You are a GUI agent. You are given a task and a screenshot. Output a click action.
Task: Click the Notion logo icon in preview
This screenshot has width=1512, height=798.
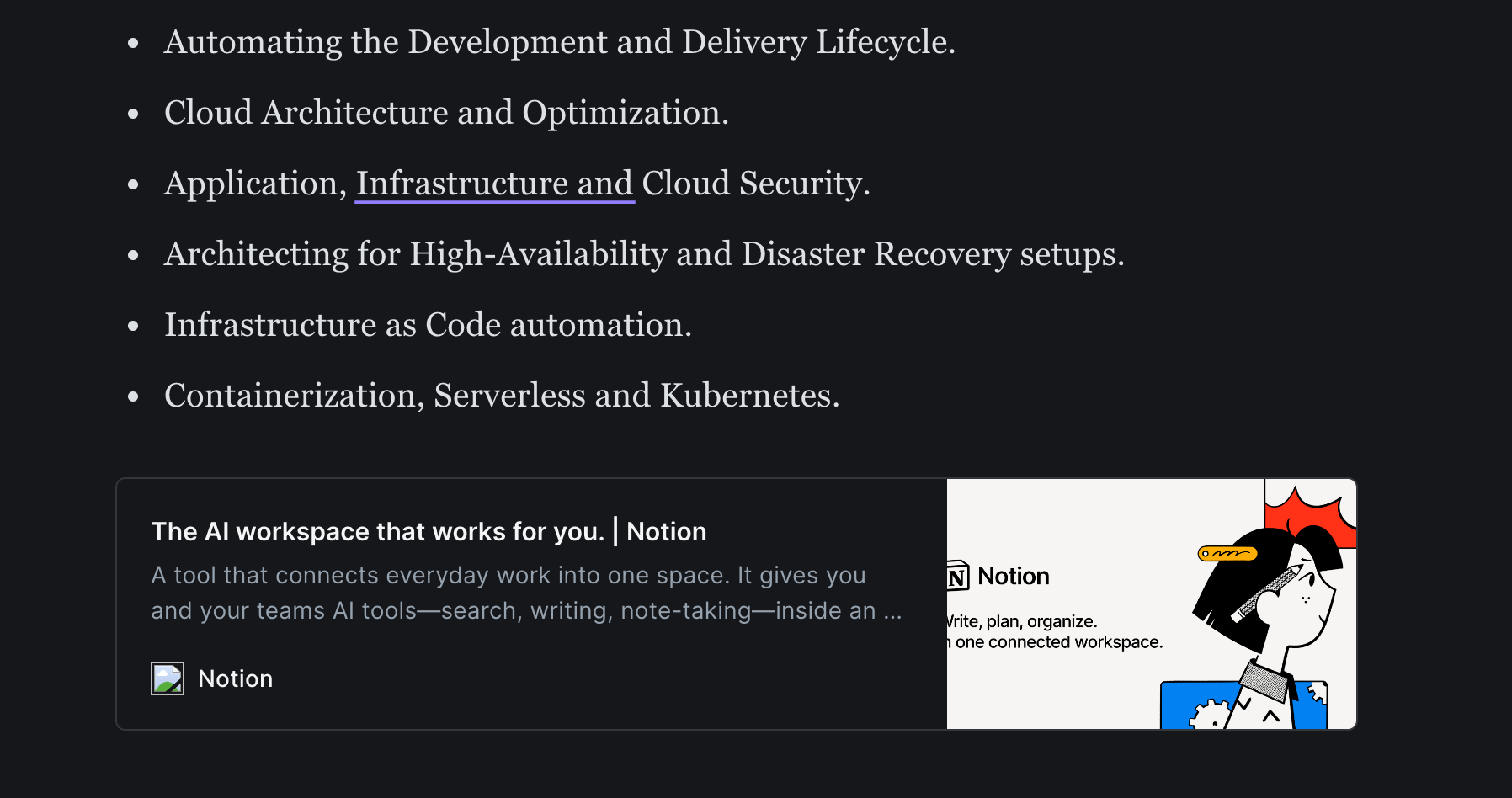(958, 576)
